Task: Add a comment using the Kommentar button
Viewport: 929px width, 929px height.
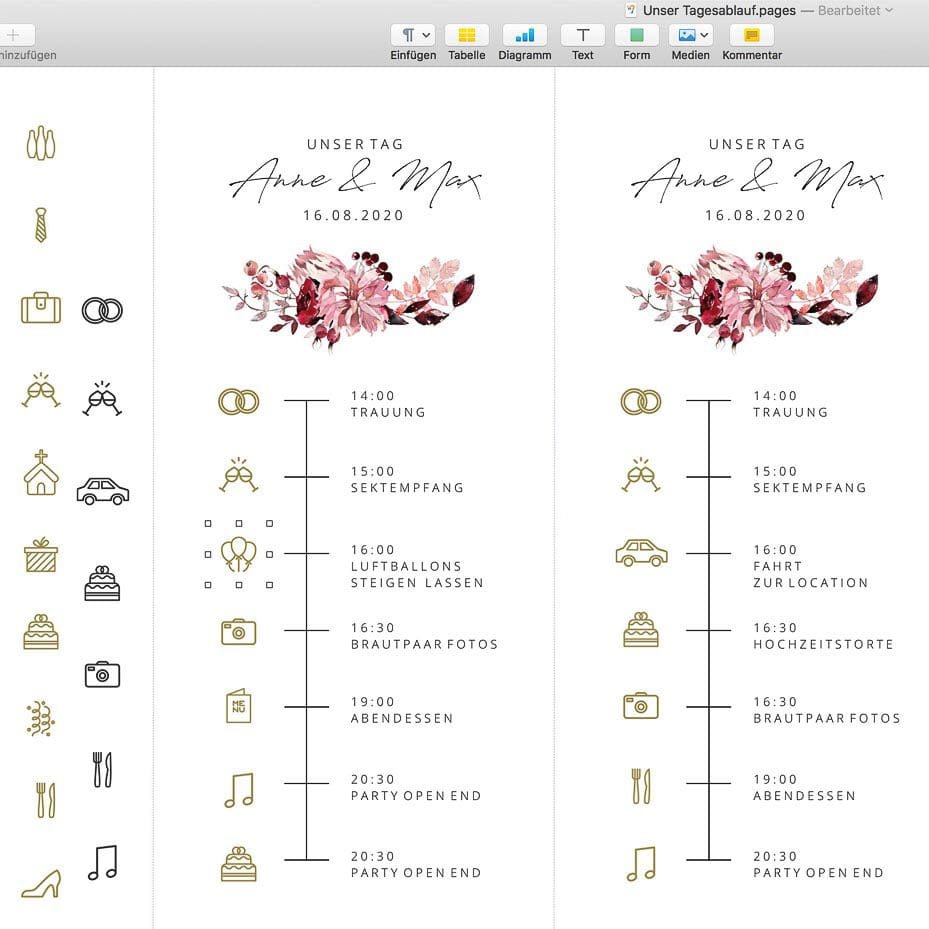Action: tap(751, 36)
